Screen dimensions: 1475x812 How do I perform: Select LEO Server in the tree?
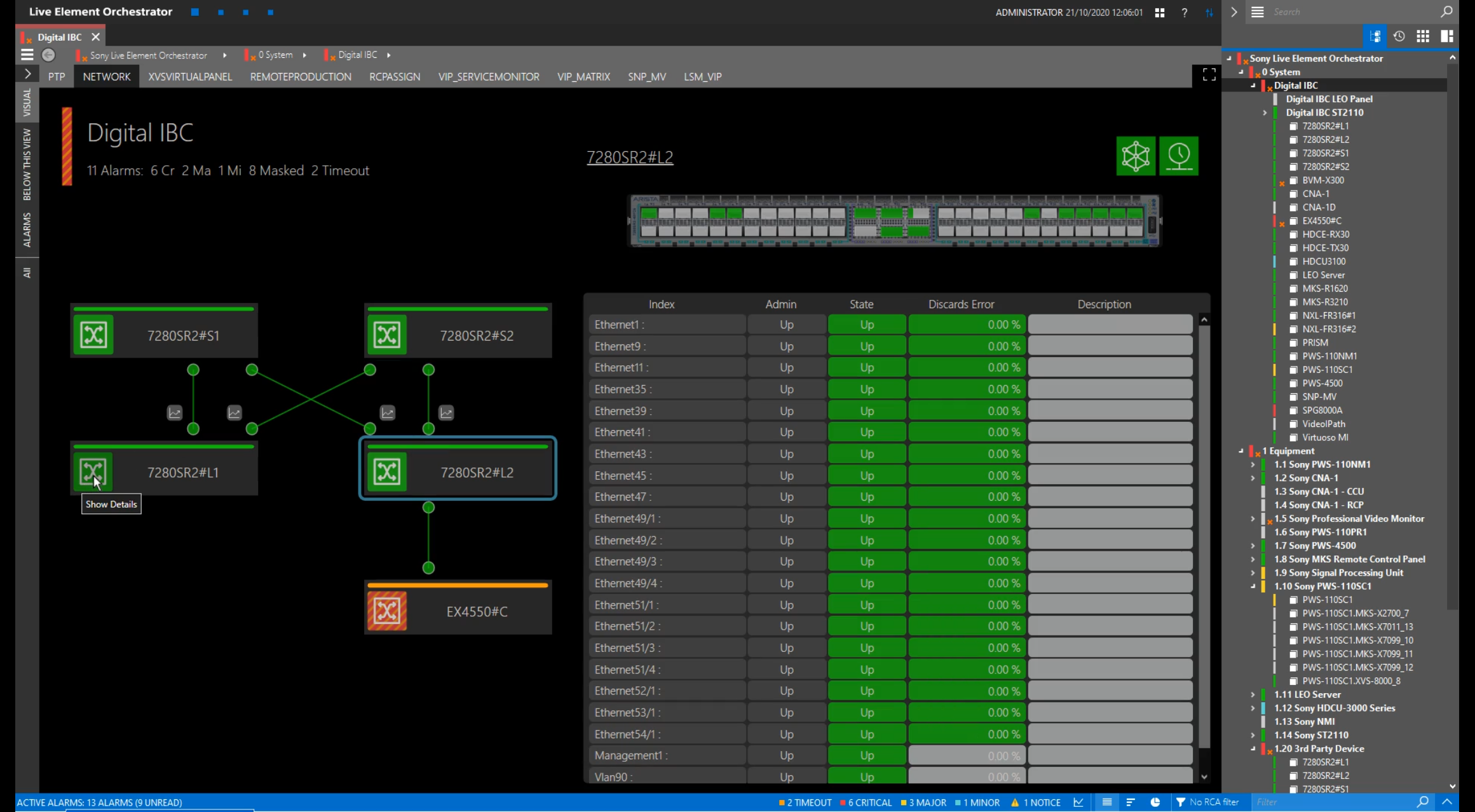[x=1324, y=274]
